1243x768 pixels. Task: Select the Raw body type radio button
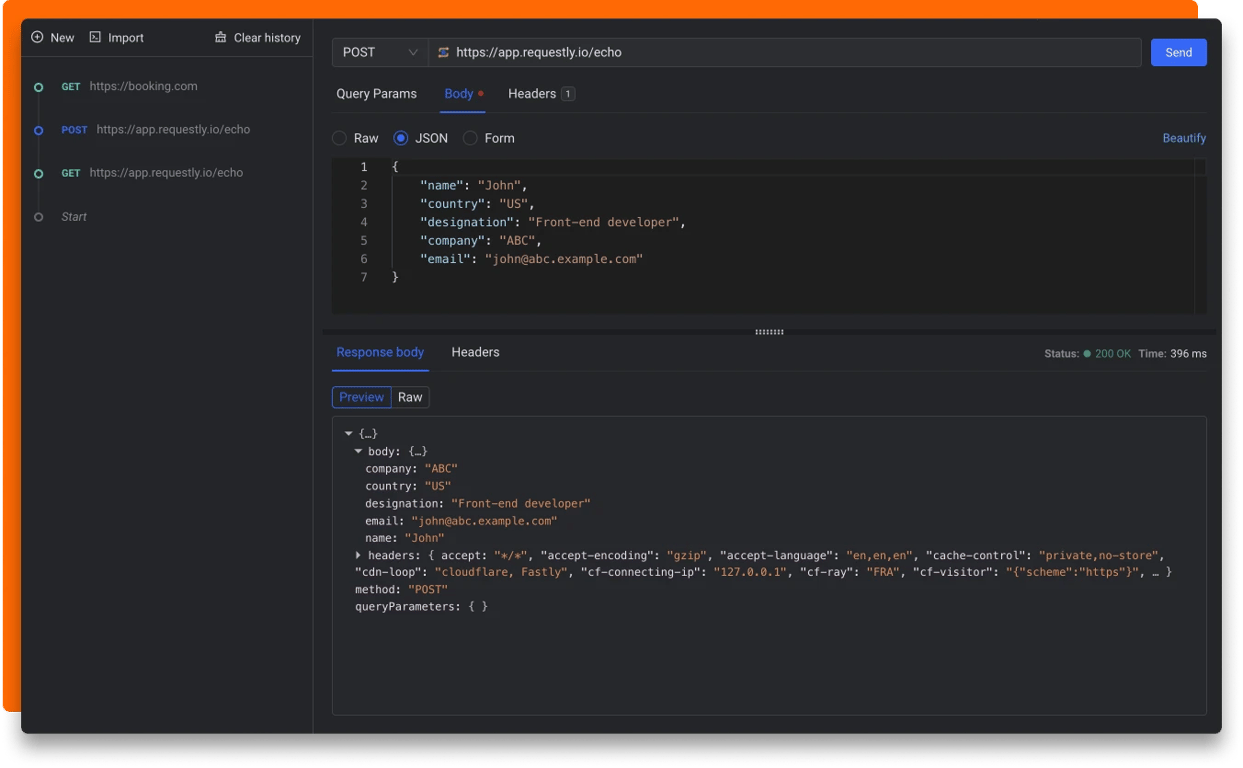(x=340, y=138)
